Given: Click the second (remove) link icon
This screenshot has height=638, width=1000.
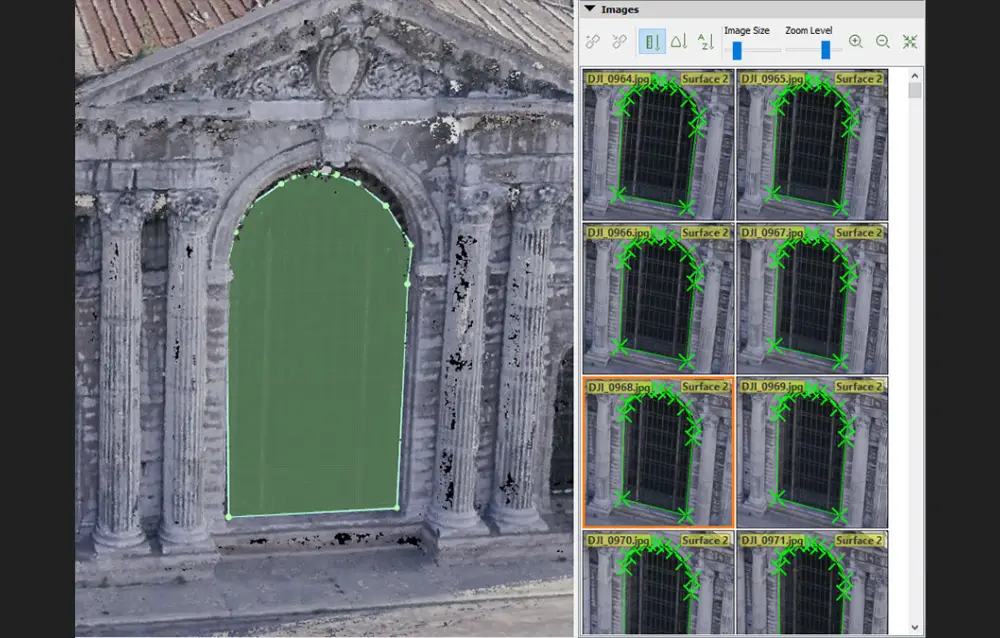Looking at the screenshot, I should click(x=619, y=41).
